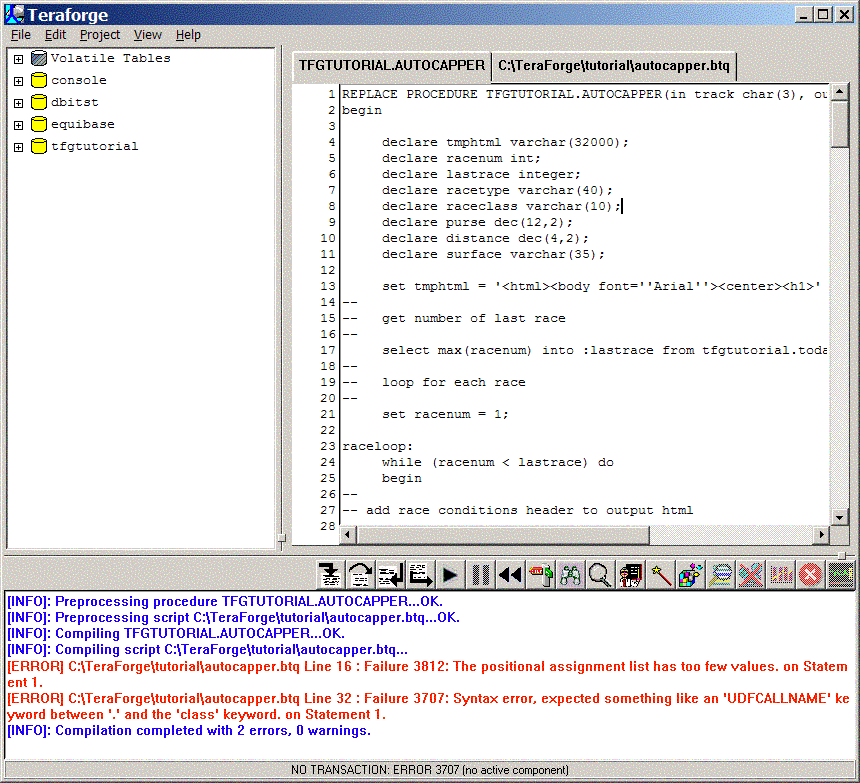Click the play/run button in toolbar
The width and height of the screenshot is (860, 783).
451,575
